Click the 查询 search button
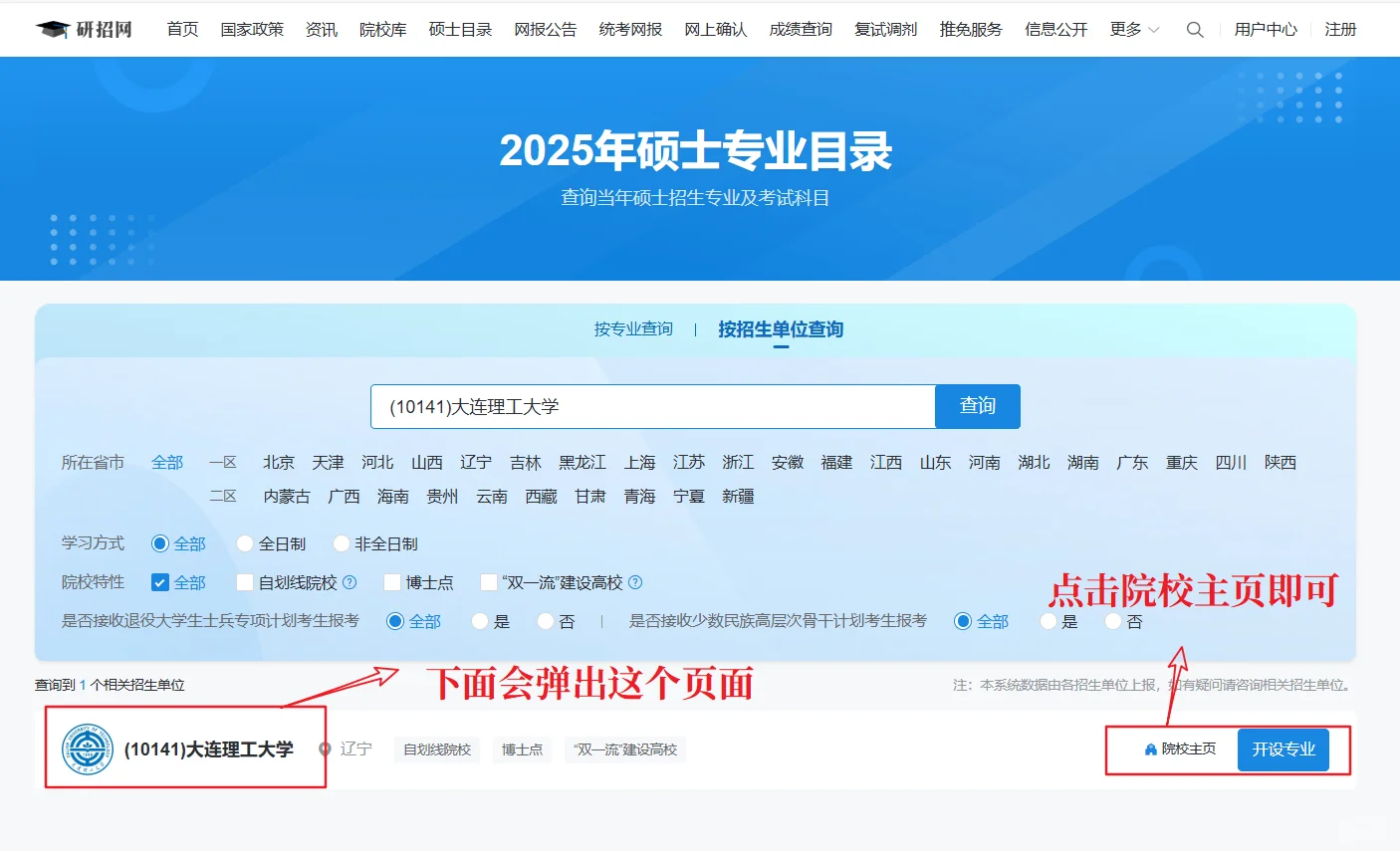This screenshot has height=851, width=1400. 977,406
